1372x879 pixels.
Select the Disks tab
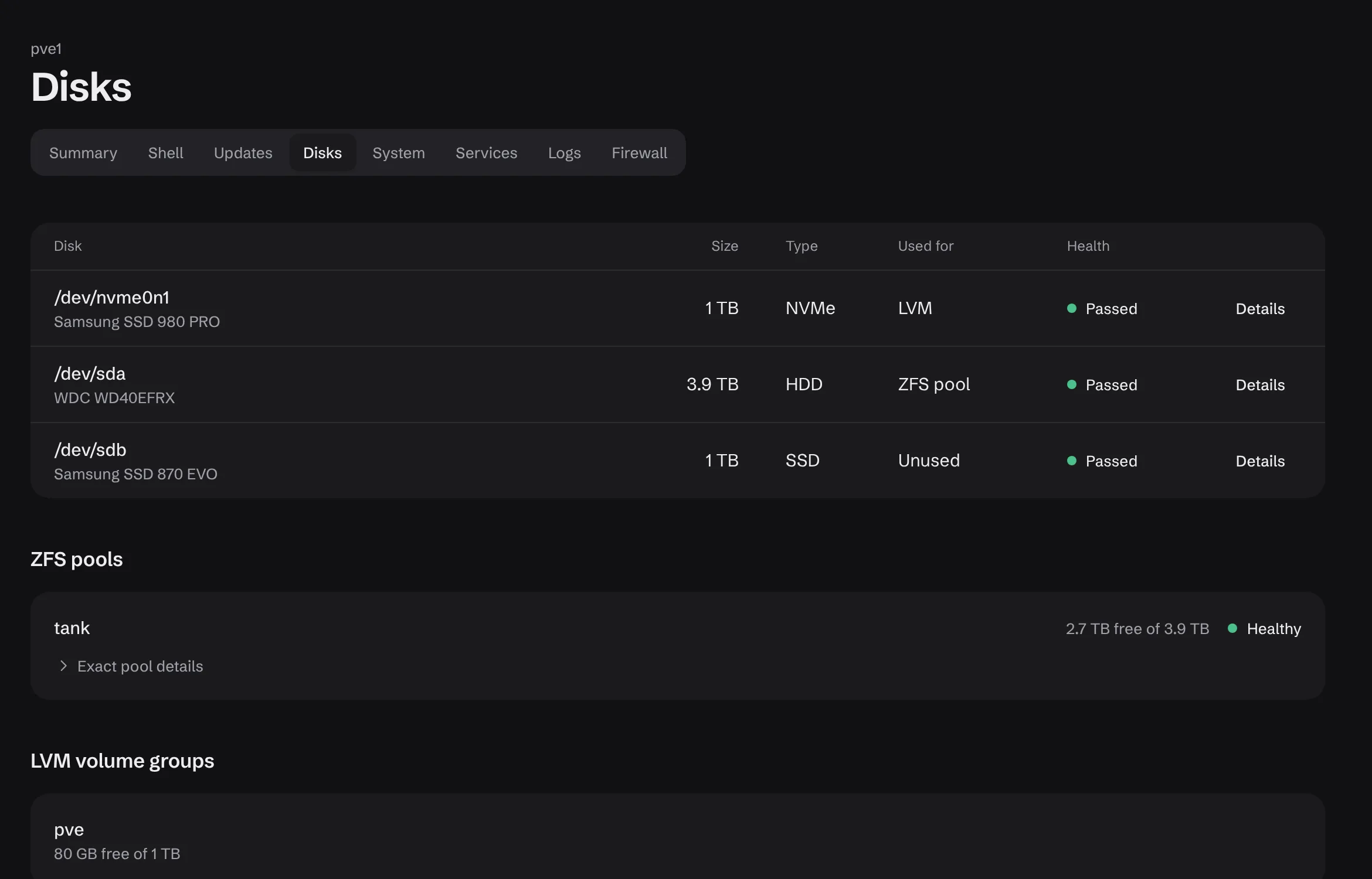click(322, 153)
